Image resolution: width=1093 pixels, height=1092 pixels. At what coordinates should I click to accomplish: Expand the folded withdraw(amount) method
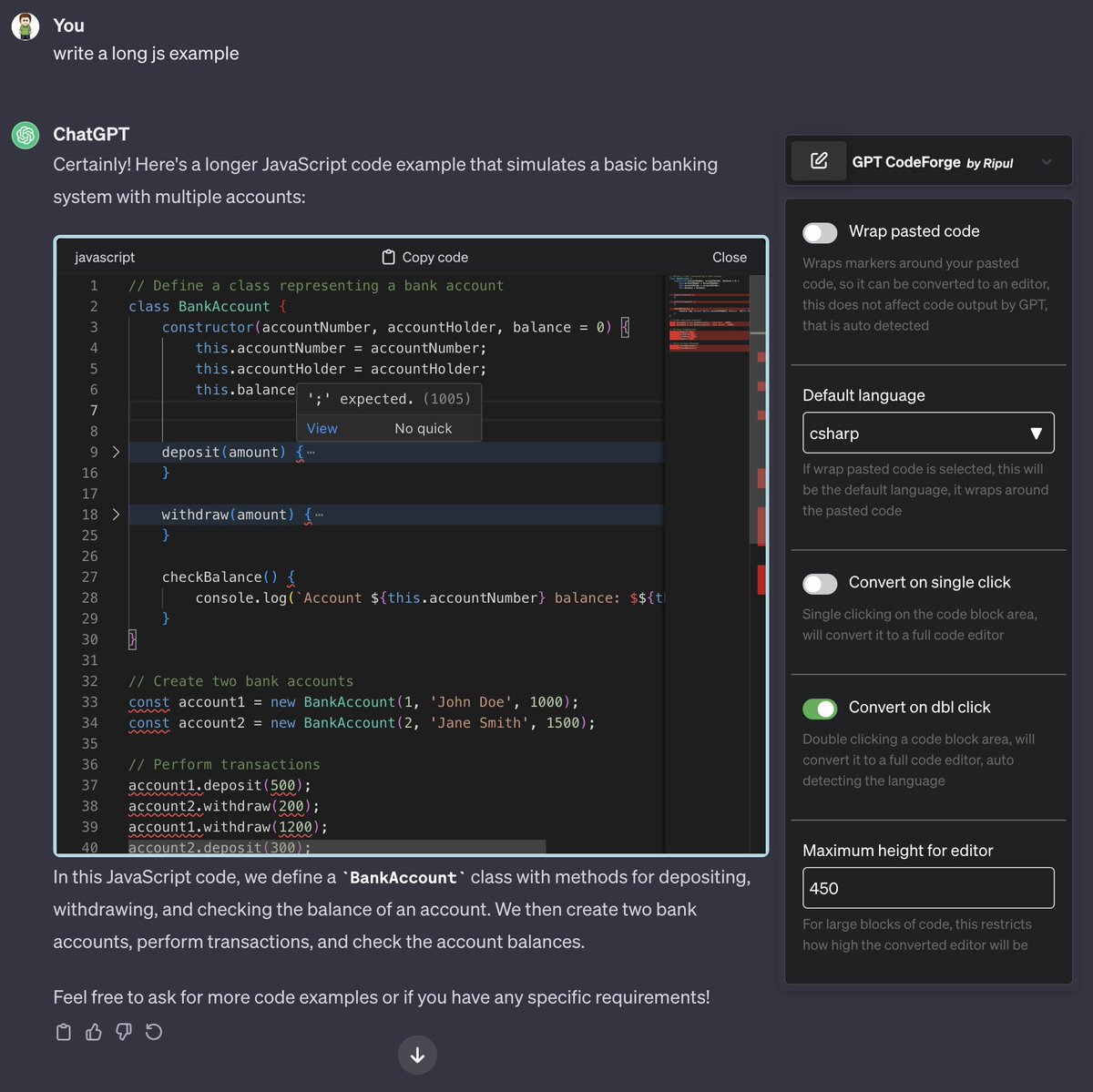pyautogui.click(x=116, y=515)
